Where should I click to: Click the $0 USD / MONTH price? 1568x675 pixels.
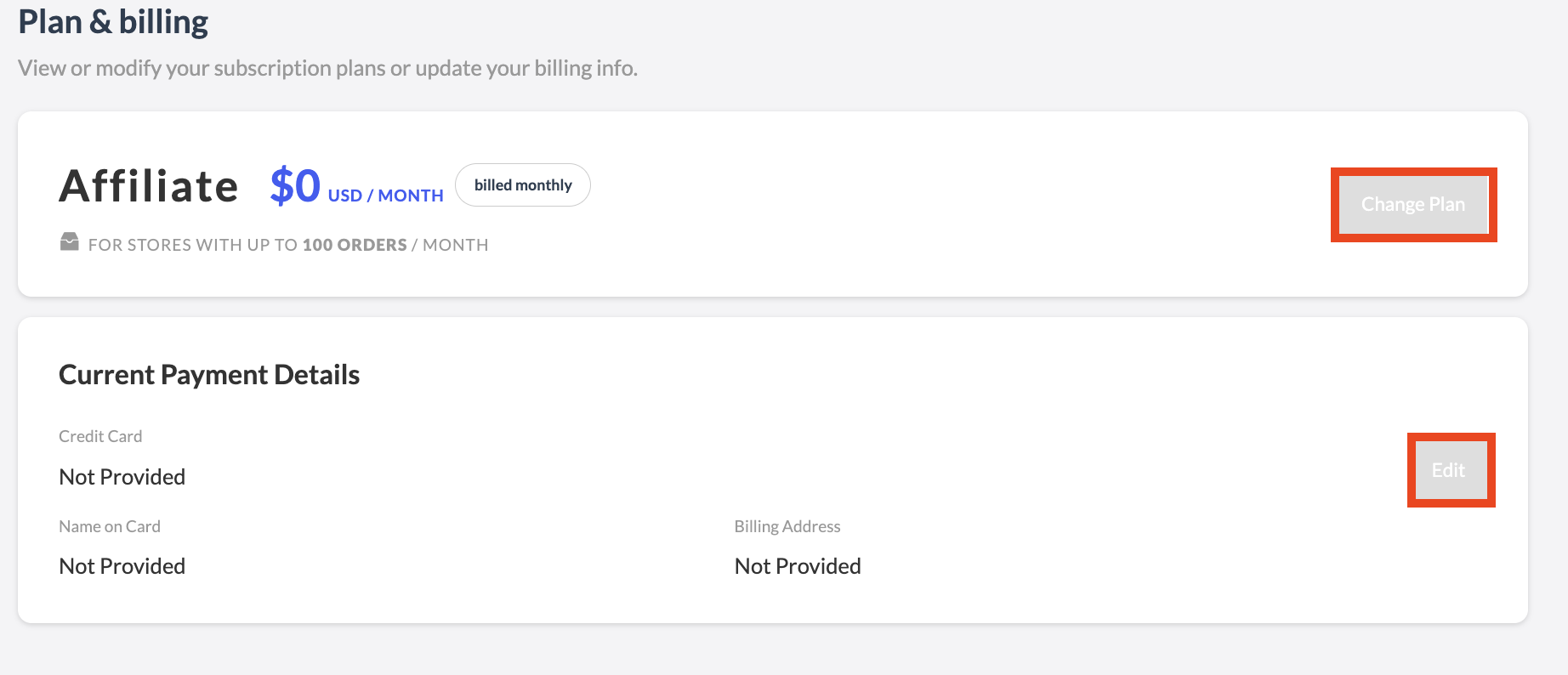coord(295,184)
